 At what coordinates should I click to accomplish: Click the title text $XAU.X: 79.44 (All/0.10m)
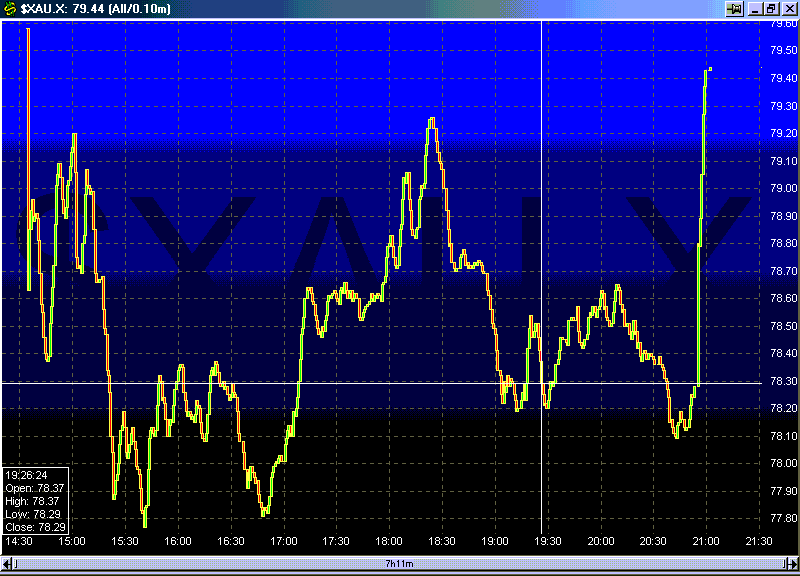coord(95,9)
